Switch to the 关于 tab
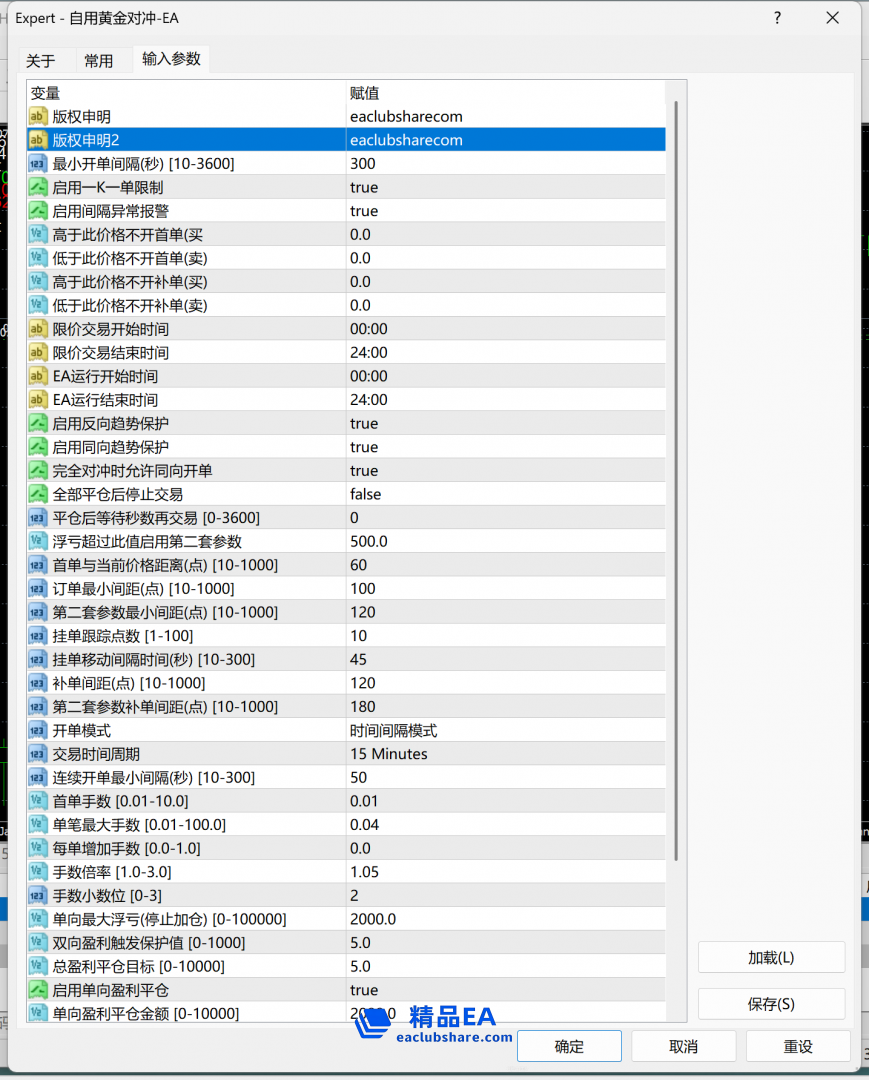This screenshot has width=869, height=1080. click(41, 61)
